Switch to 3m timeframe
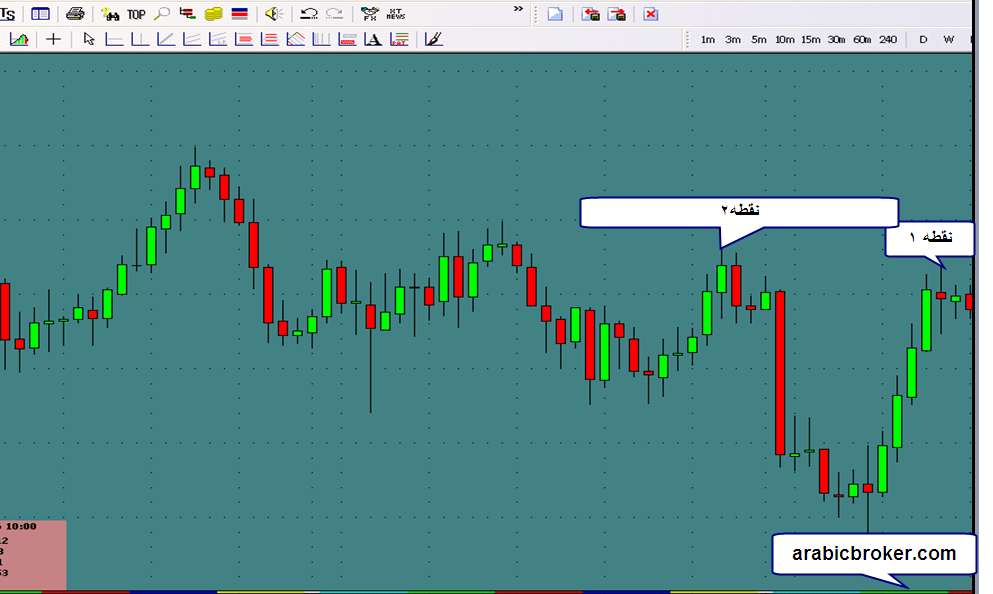The image size is (993, 594). pyautogui.click(x=733, y=39)
